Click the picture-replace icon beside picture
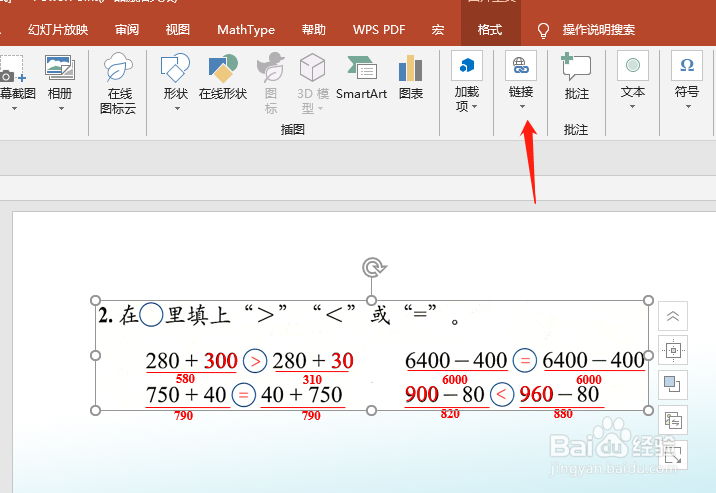This screenshot has width=716, height=493. click(x=673, y=420)
